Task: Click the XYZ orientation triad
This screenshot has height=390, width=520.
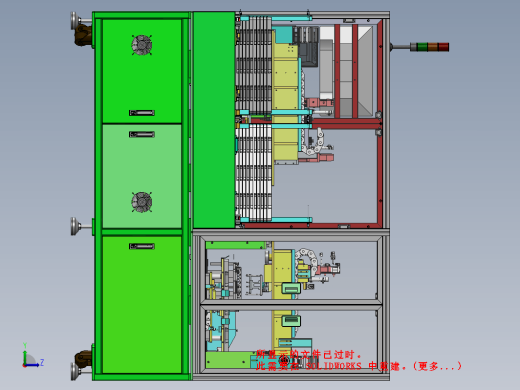Action: pos(32,355)
